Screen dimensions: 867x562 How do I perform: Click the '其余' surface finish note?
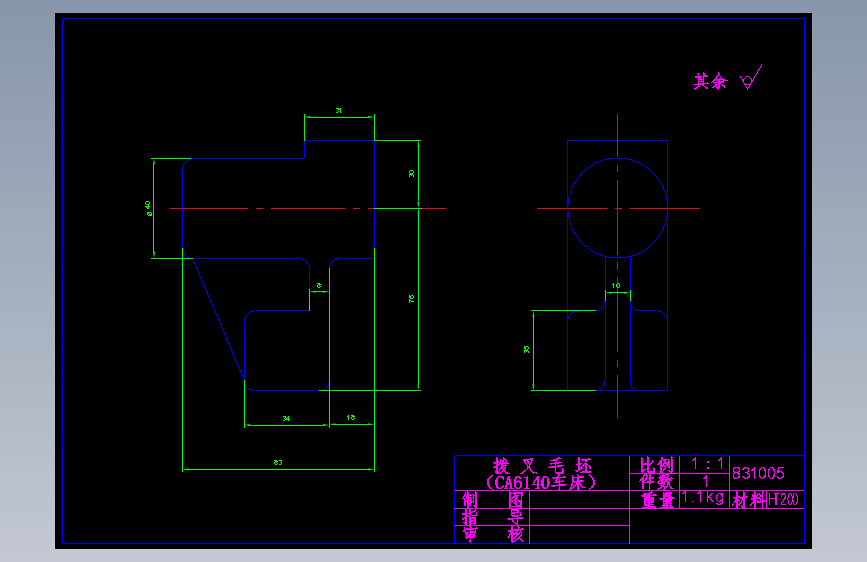click(x=711, y=81)
